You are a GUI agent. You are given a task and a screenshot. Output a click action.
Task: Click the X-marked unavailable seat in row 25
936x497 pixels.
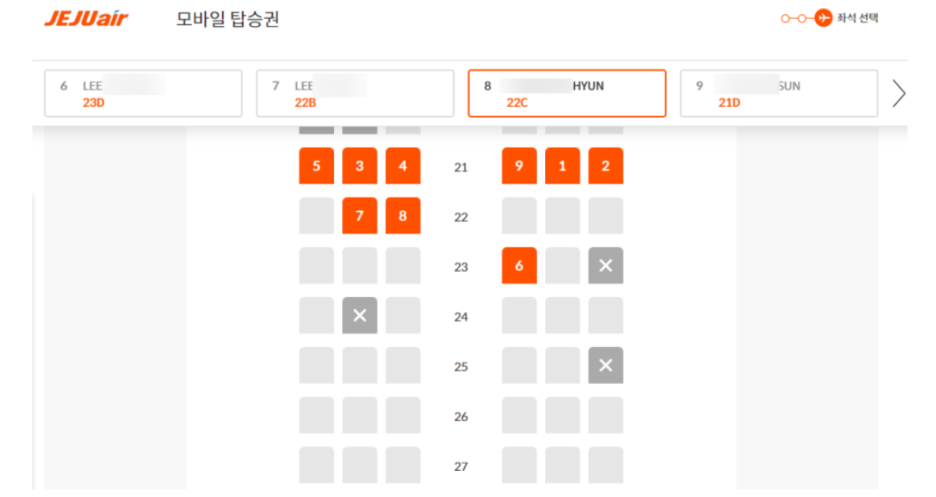[x=605, y=366]
